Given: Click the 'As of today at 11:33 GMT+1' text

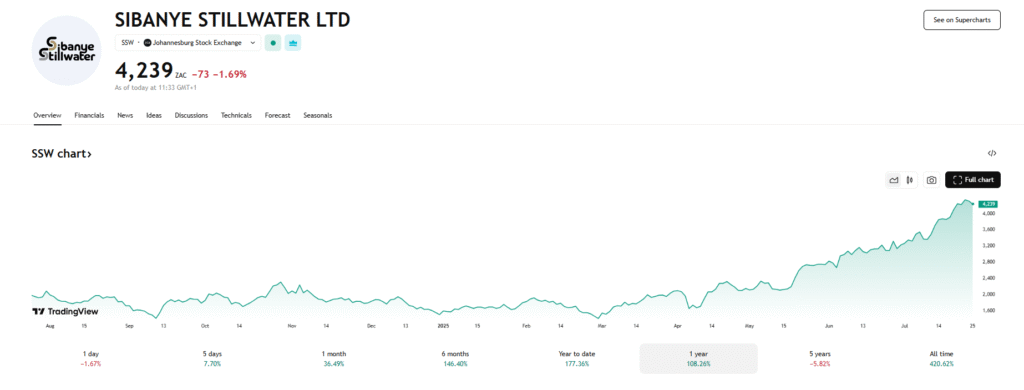Looking at the screenshot, I should click(x=155, y=87).
